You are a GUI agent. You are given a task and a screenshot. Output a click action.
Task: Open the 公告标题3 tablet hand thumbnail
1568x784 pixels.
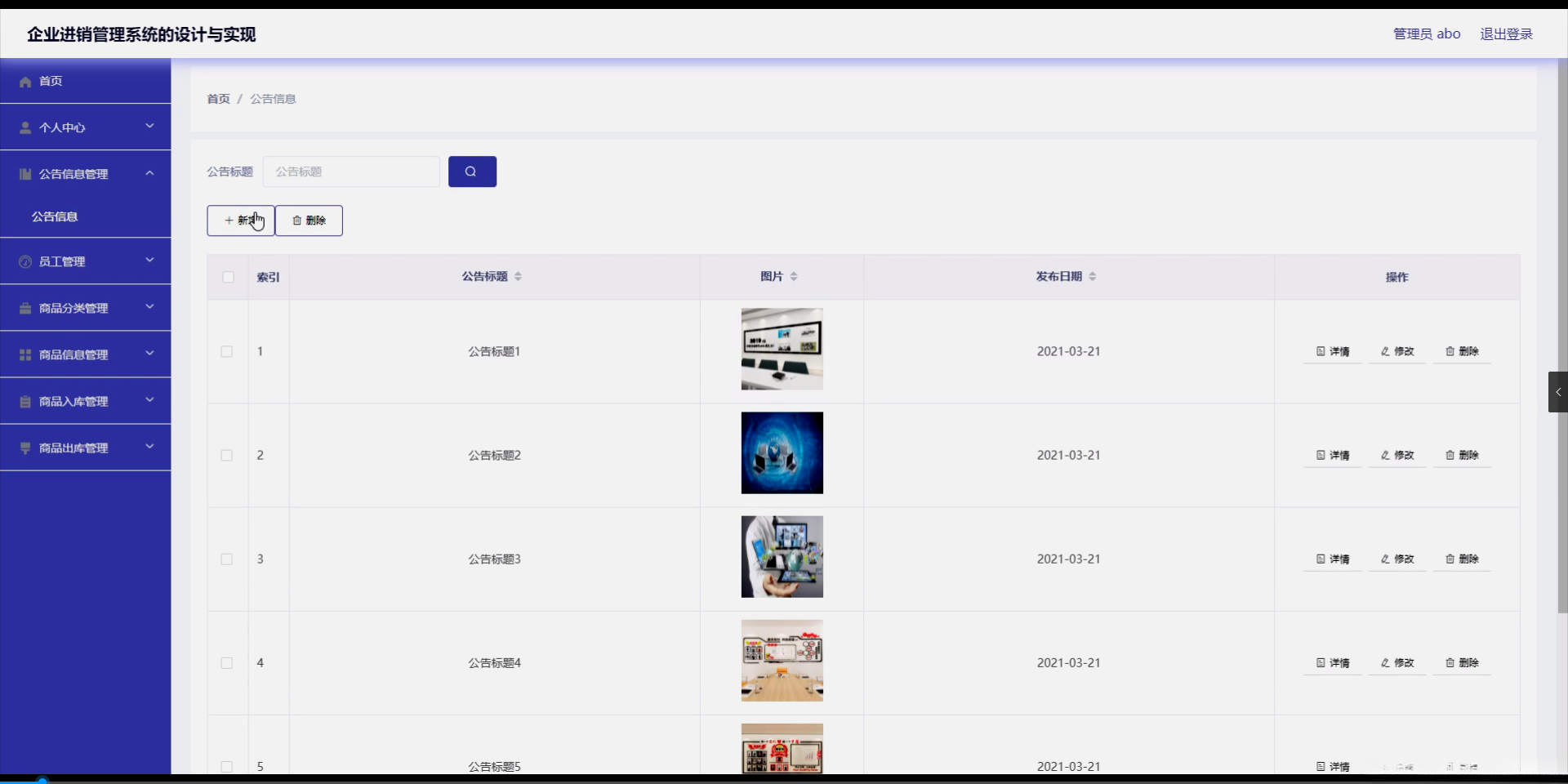[x=782, y=556]
